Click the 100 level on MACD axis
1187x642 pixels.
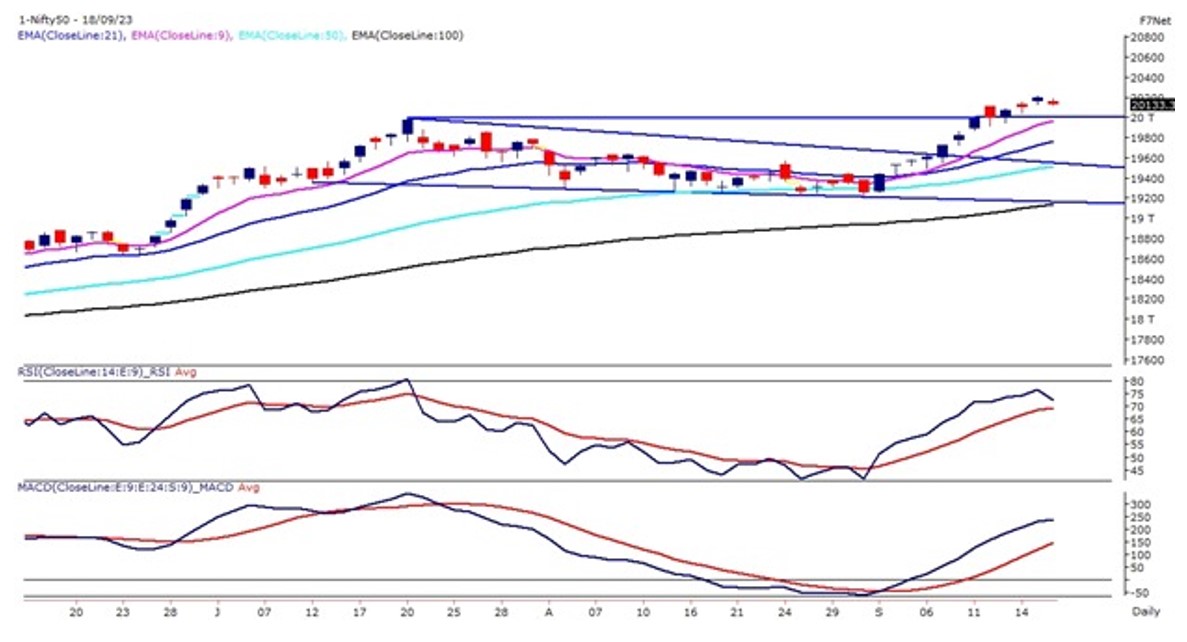(x=1141, y=556)
